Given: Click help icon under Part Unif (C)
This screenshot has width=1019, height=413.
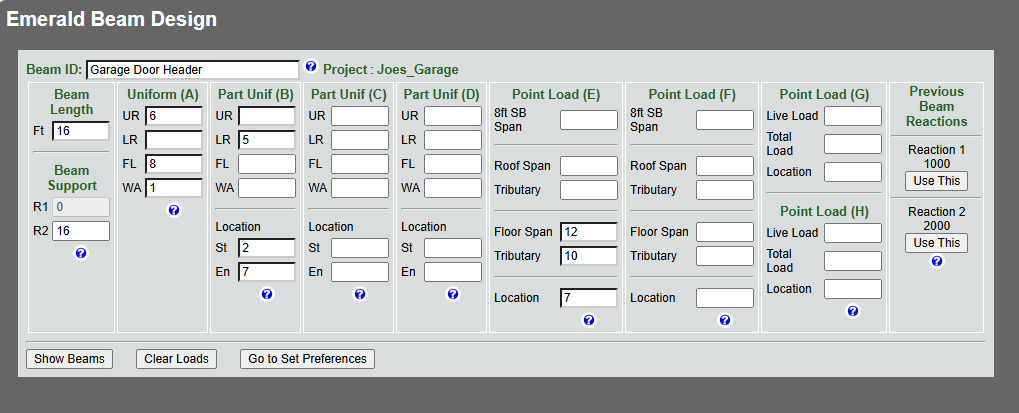Looking at the screenshot, I should 359,294.
